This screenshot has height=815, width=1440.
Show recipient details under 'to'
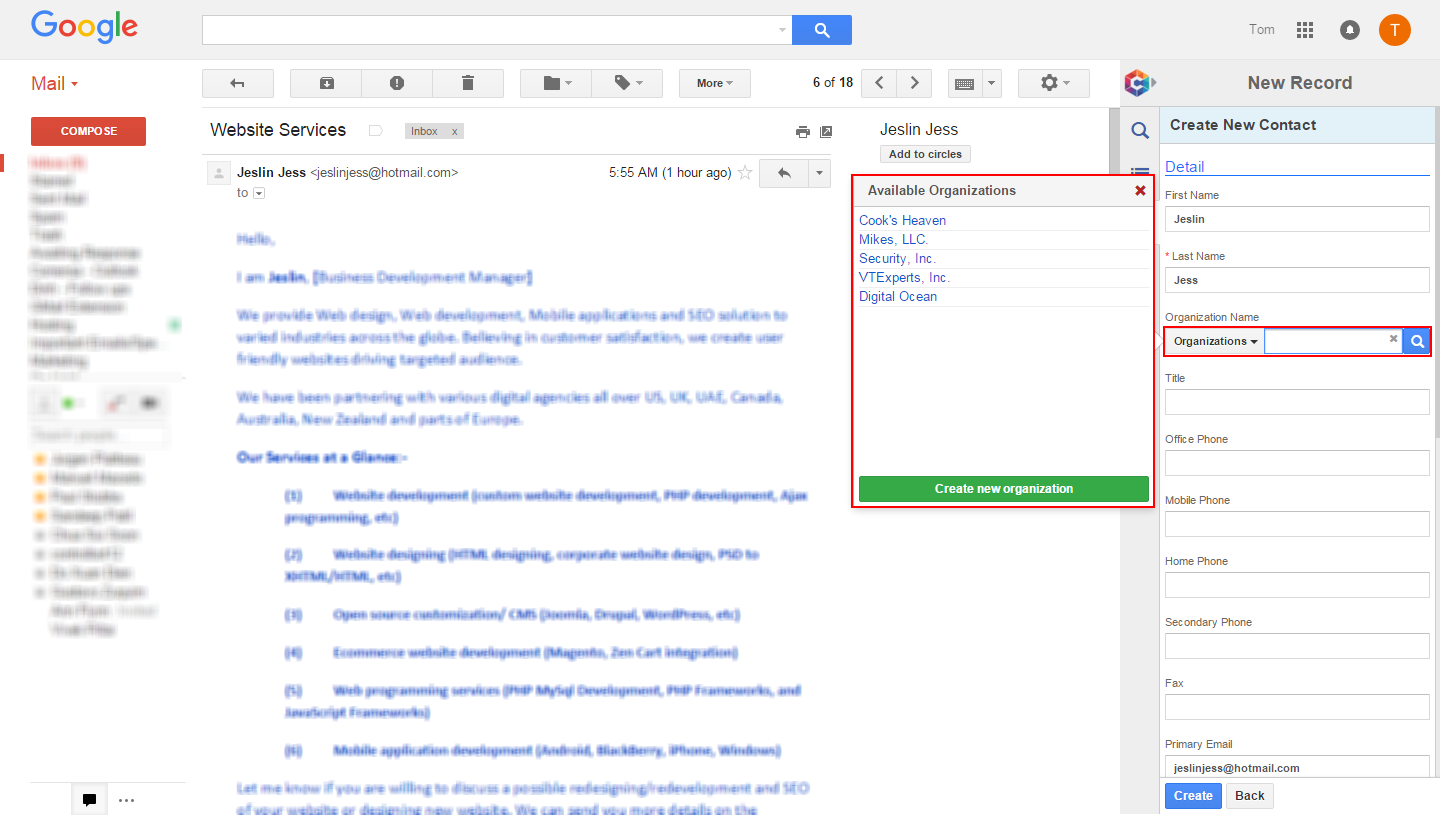pos(259,193)
